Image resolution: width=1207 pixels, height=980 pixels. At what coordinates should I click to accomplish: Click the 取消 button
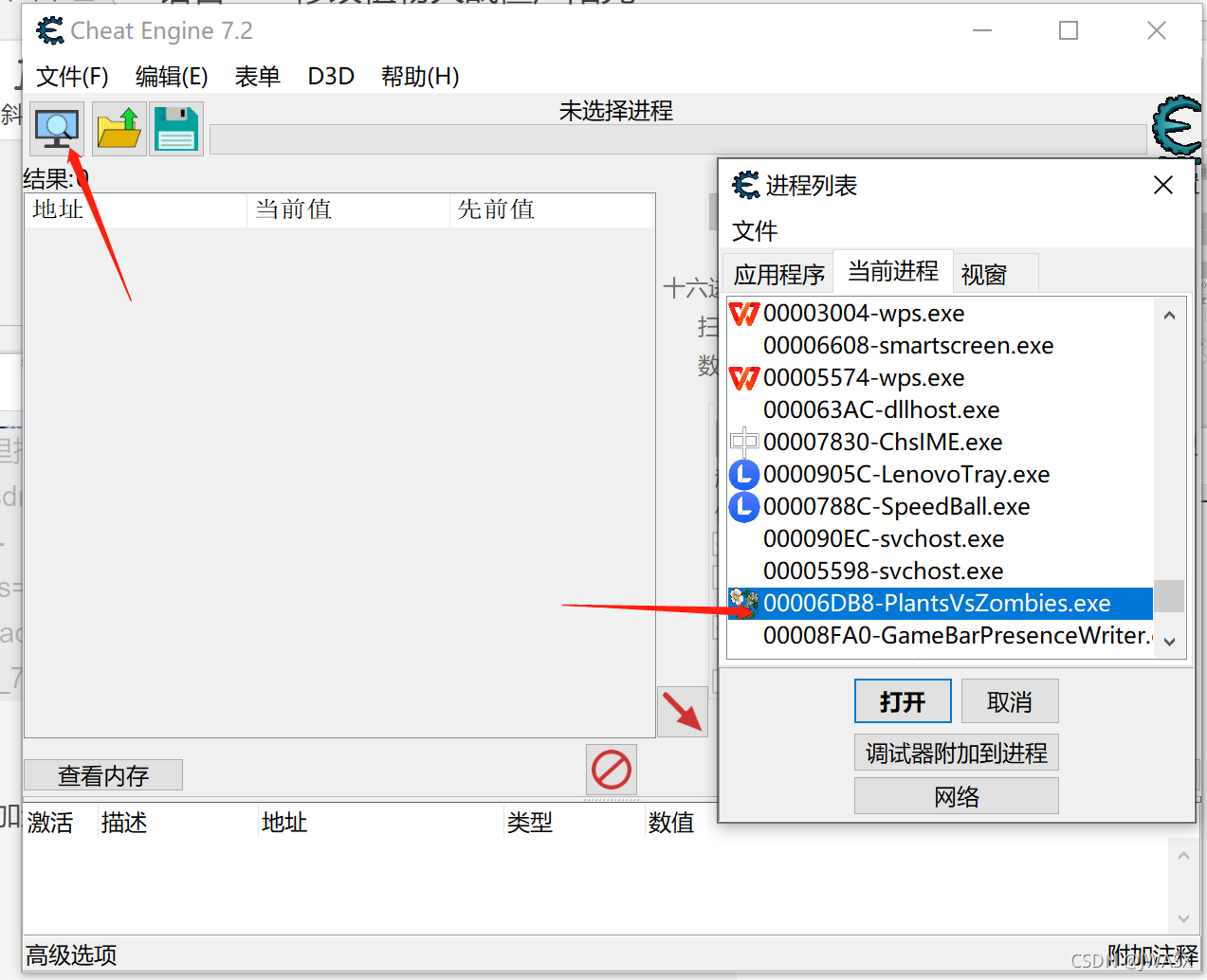pos(1010,701)
